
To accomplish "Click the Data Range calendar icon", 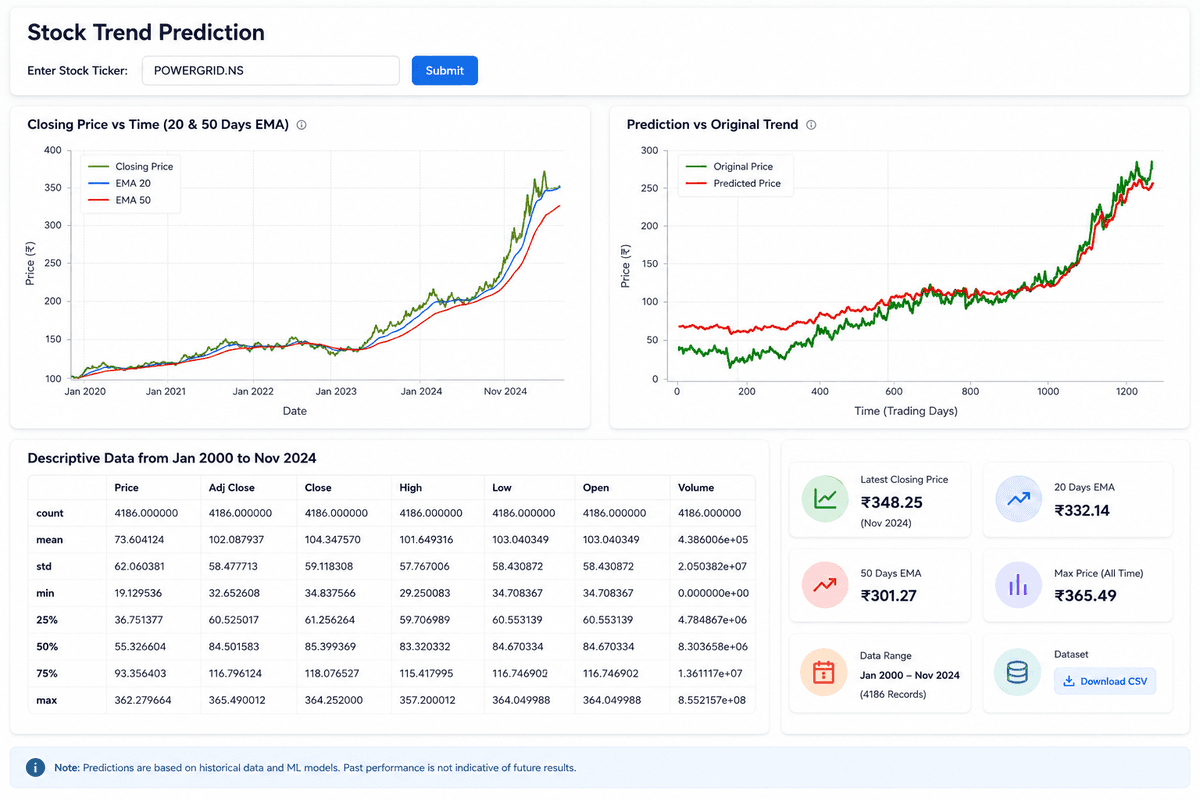I will coord(826,672).
